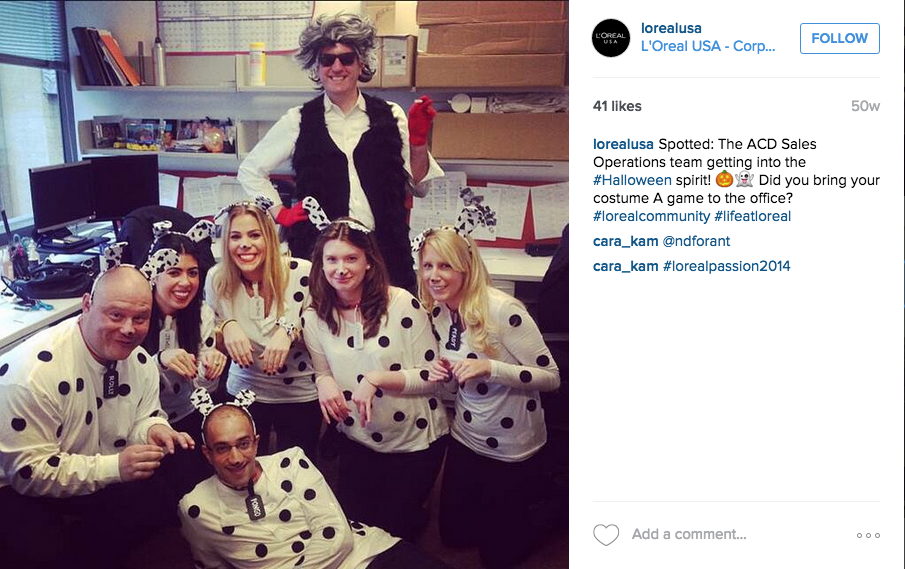
Task: View who gave the 41 likes
Action: click(x=617, y=106)
